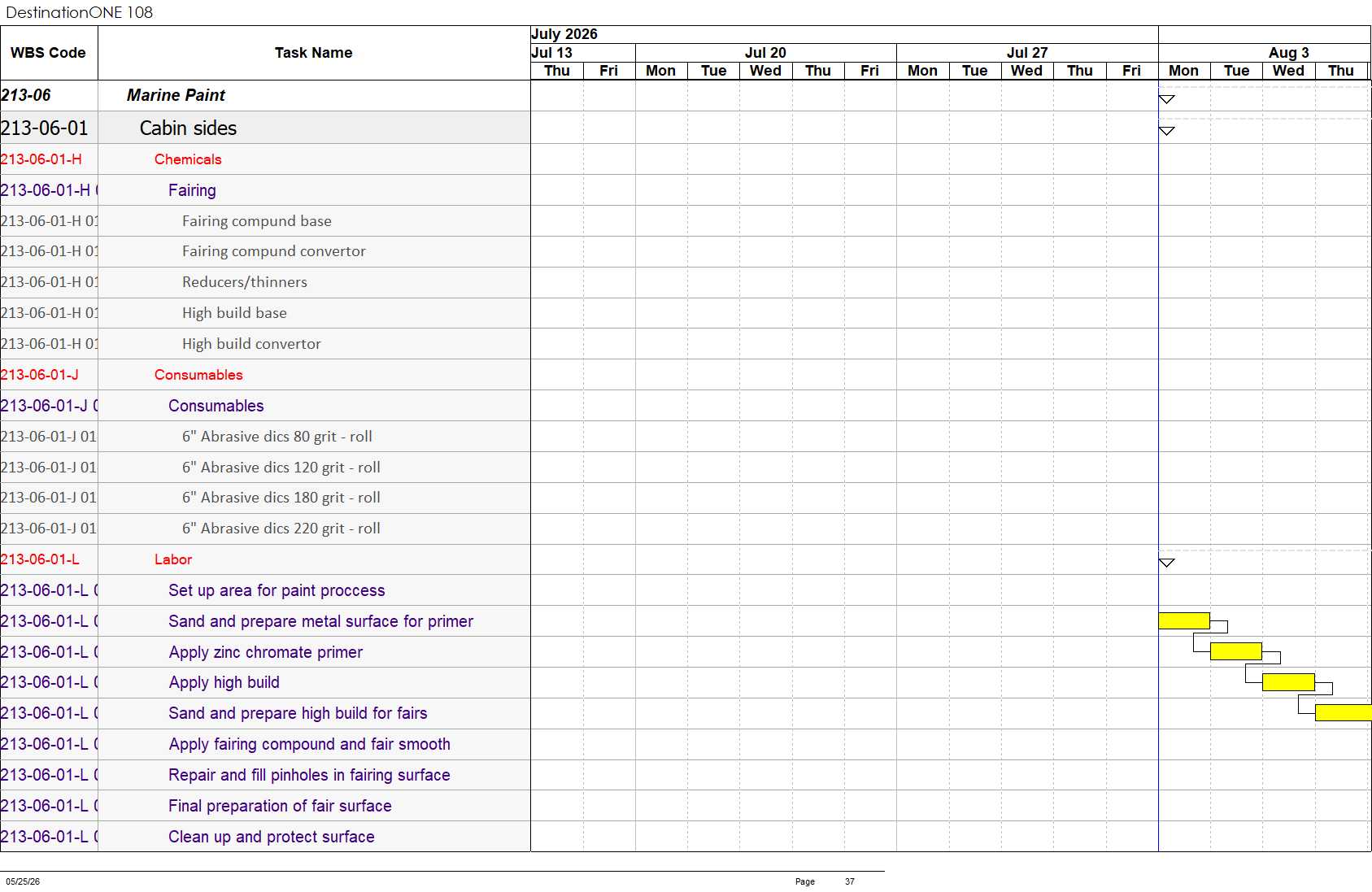
Task: Collapse the Cabin sides summary triangle marker
Action: [1166, 131]
